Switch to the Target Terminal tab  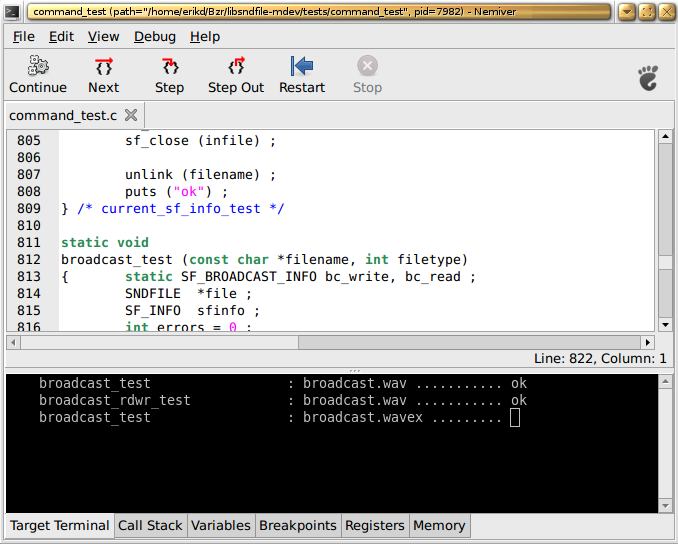pyautogui.click(x=59, y=525)
